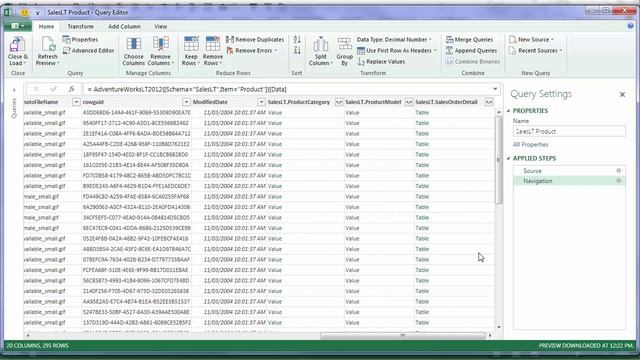Open the PhotoFileName column filter dropdown

pos(76,102)
